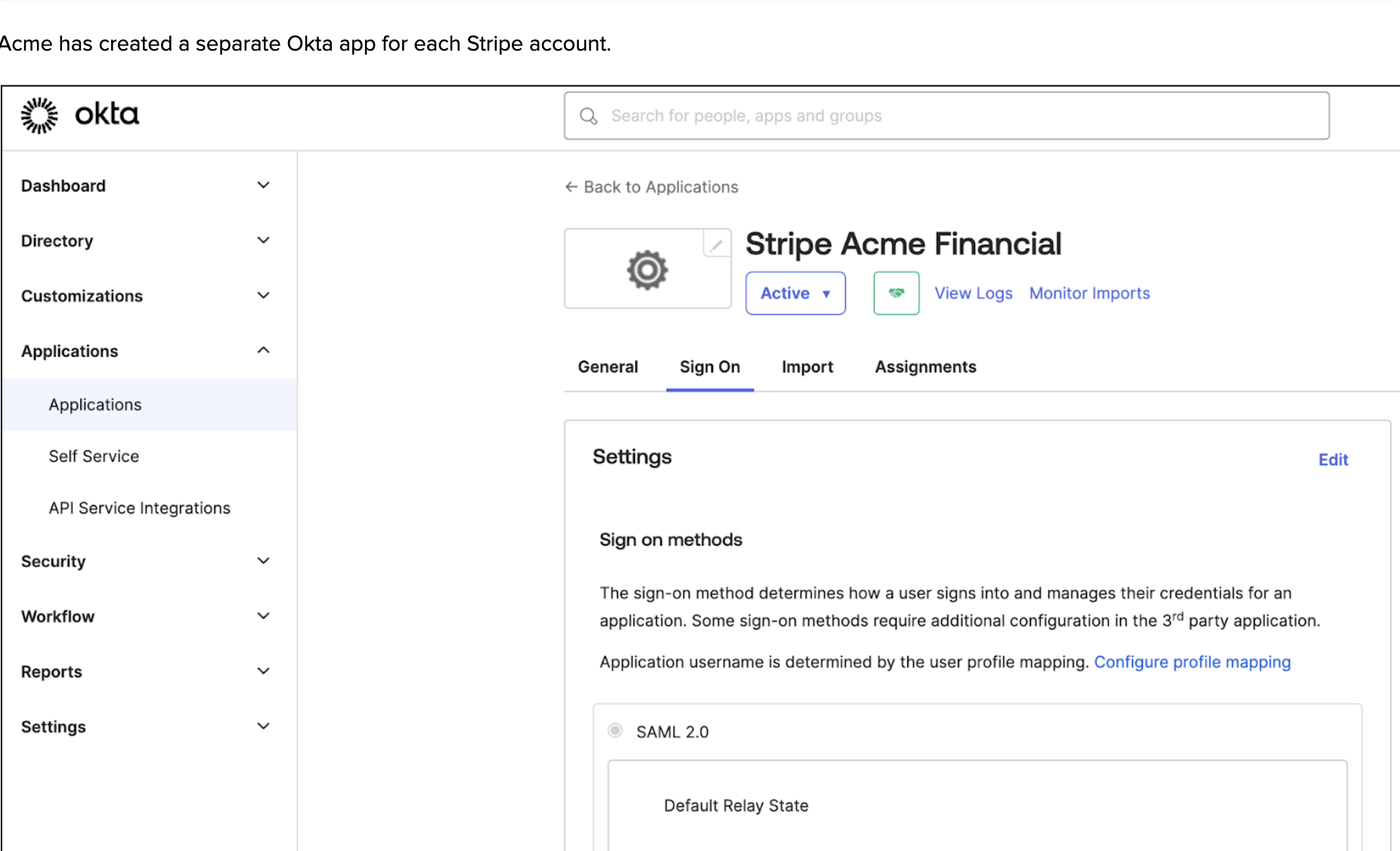Image resolution: width=1400 pixels, height=851 pixels.
Task: Open View Logs link
Action: pos(973,293)
